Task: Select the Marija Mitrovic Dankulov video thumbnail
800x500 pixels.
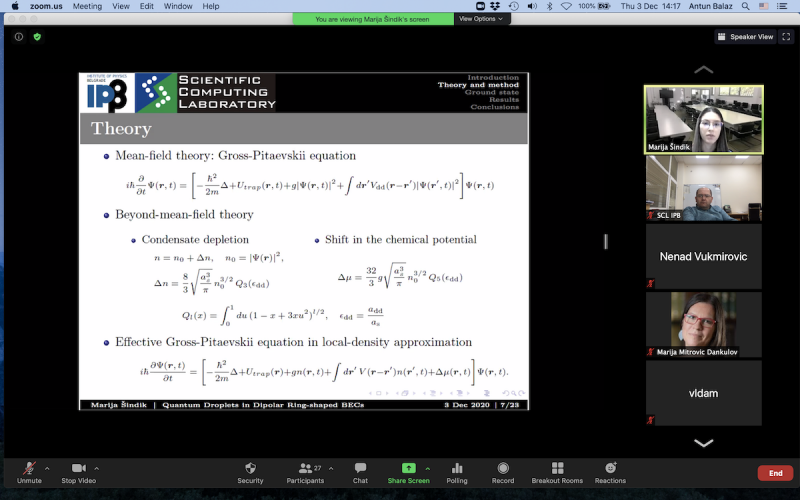Action: coord(703,325)
